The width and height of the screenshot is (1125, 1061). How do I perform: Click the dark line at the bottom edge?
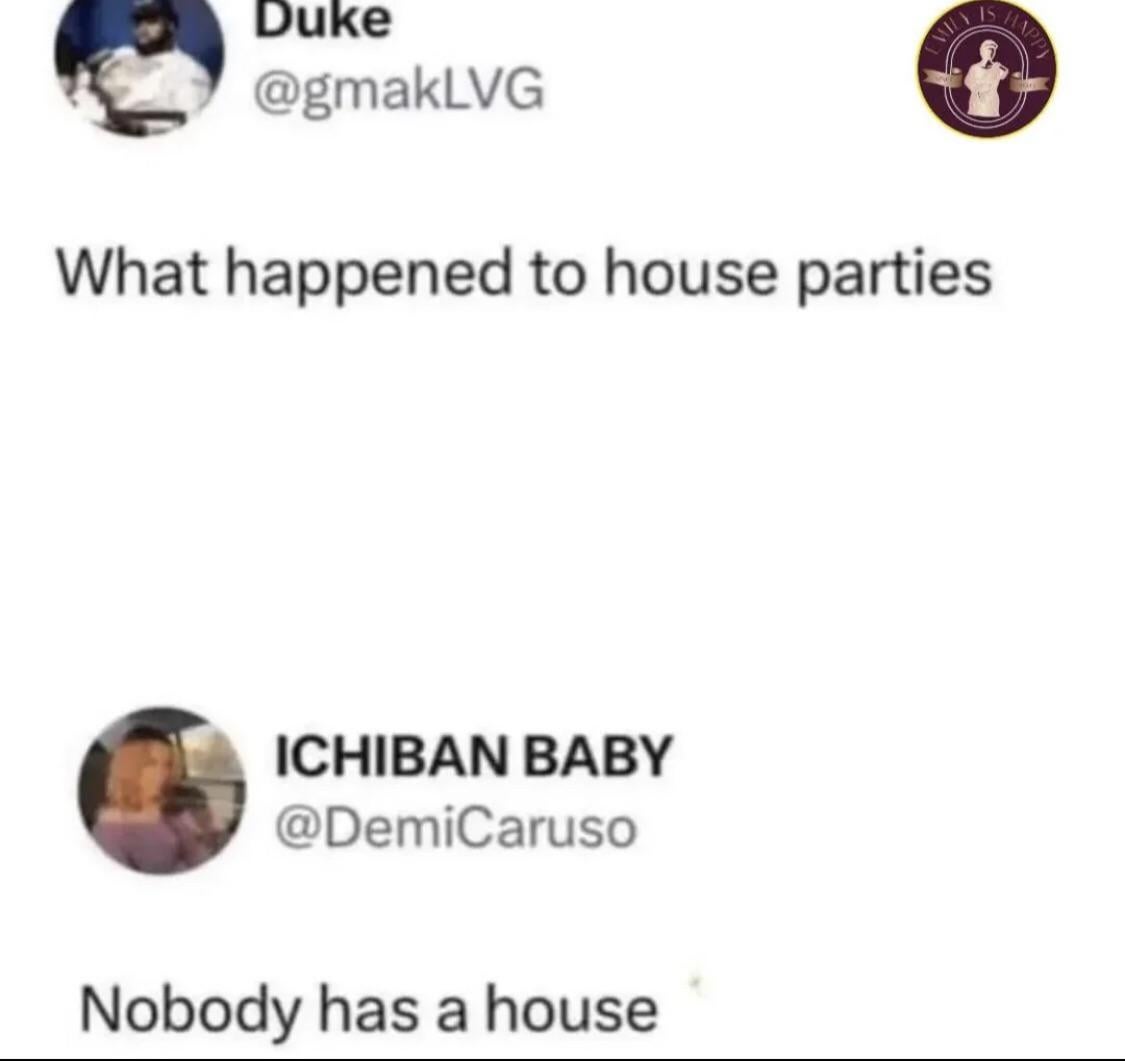562,1059
